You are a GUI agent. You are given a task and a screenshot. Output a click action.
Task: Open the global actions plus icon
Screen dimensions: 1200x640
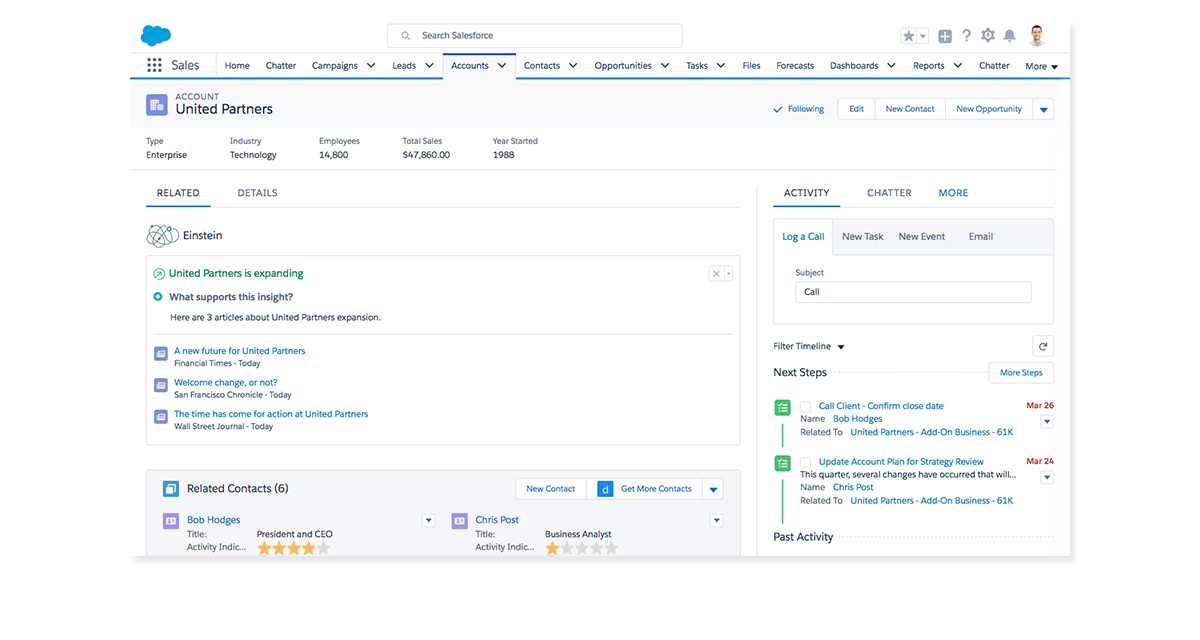click(945, 36)
